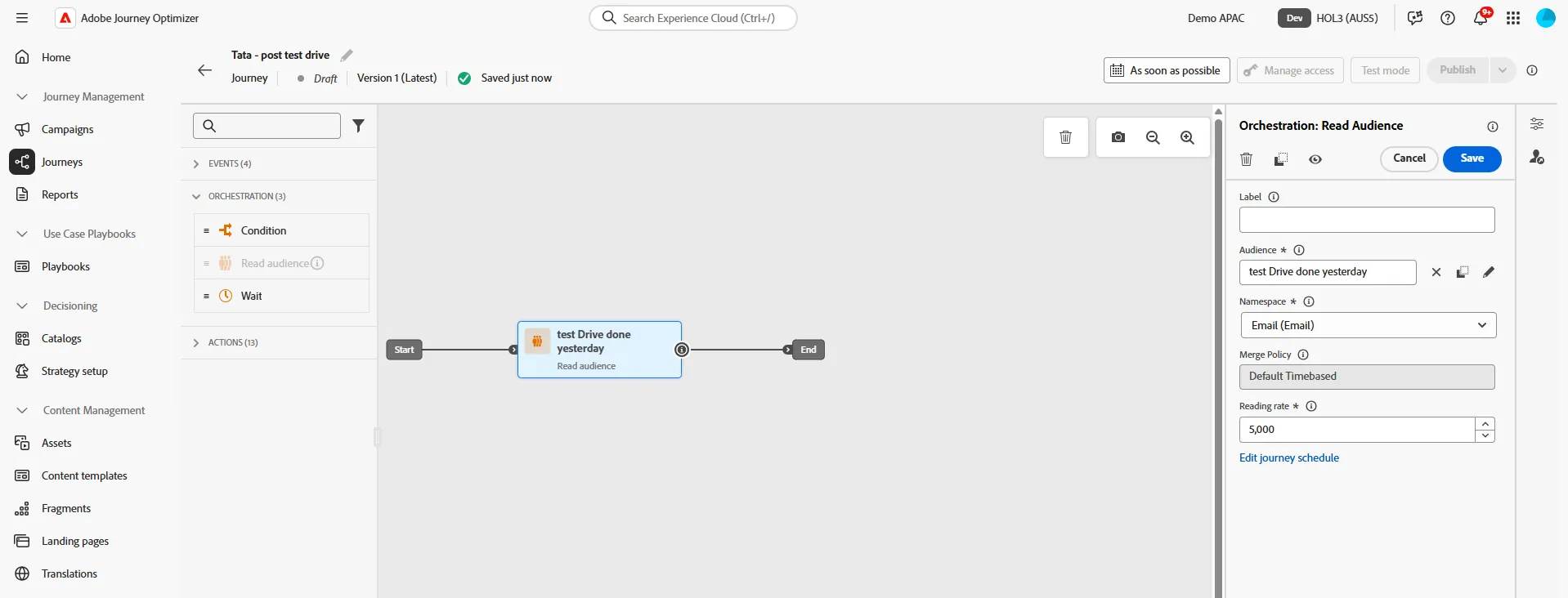
Task: Increase the reading rate stepper
Action: click(1485, 423)
